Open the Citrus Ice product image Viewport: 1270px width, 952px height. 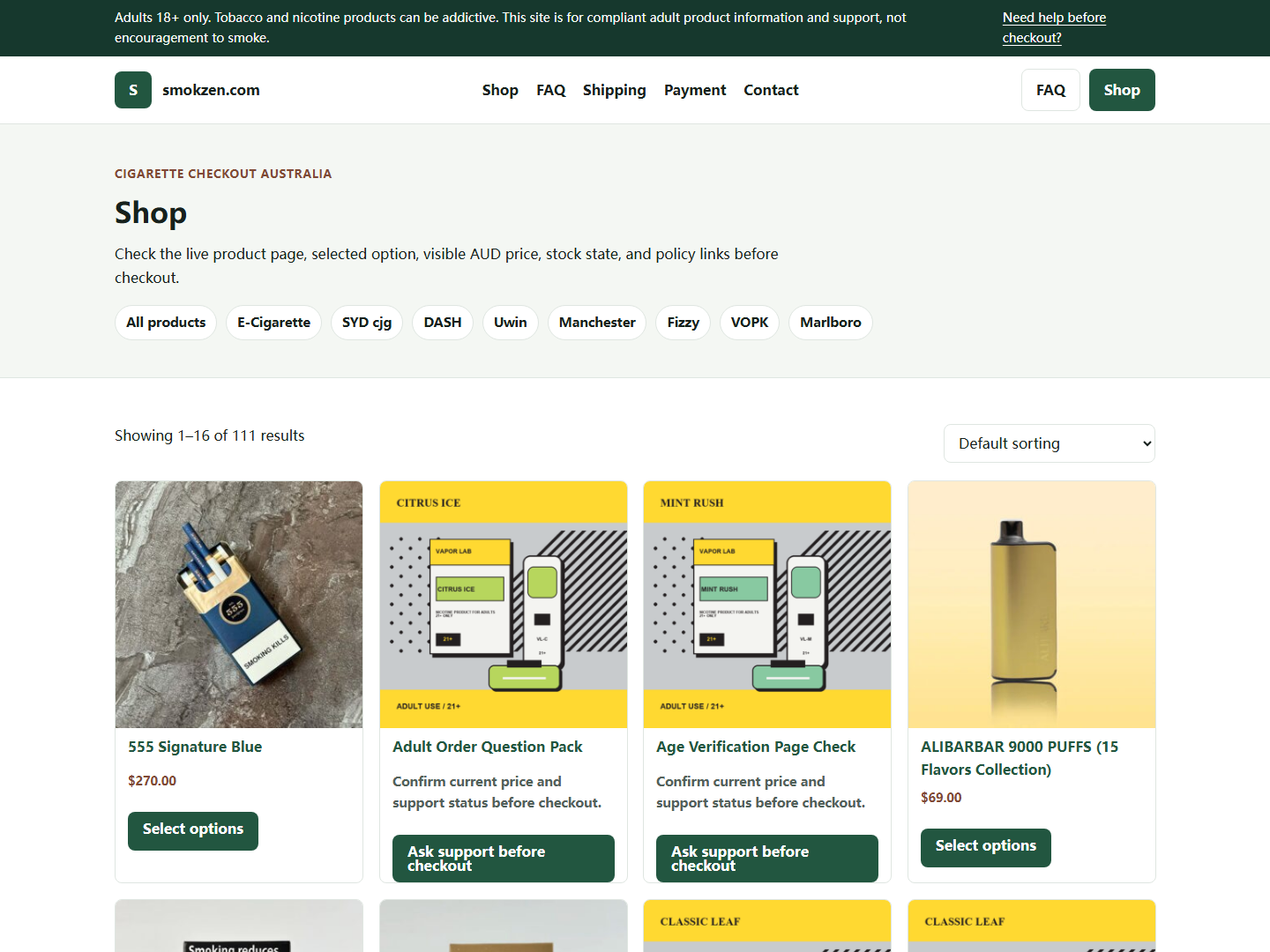[504, 605]
